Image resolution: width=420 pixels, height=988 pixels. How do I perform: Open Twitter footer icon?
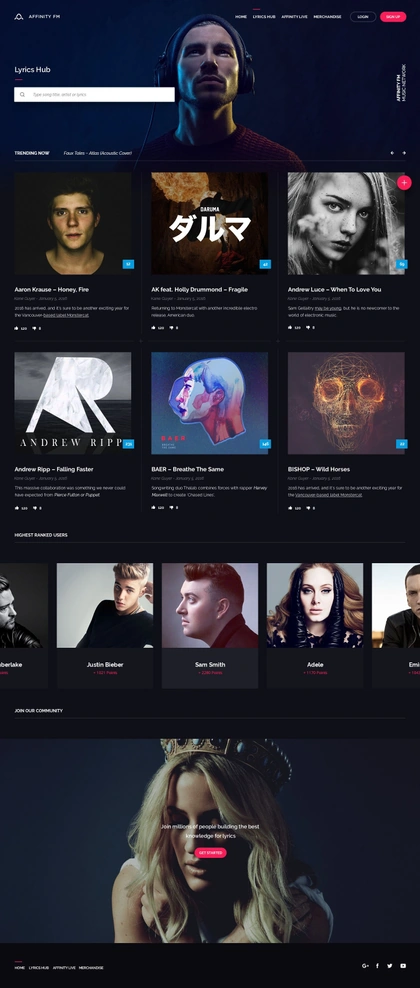[390, 966]
